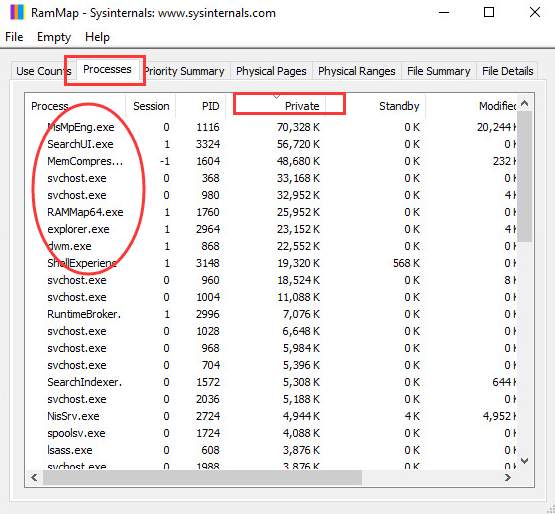Sort by the Standby column header

376,106
